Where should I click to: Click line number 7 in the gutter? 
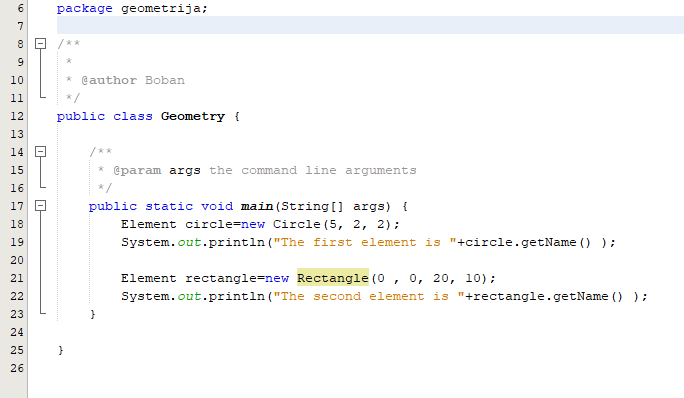20,26
